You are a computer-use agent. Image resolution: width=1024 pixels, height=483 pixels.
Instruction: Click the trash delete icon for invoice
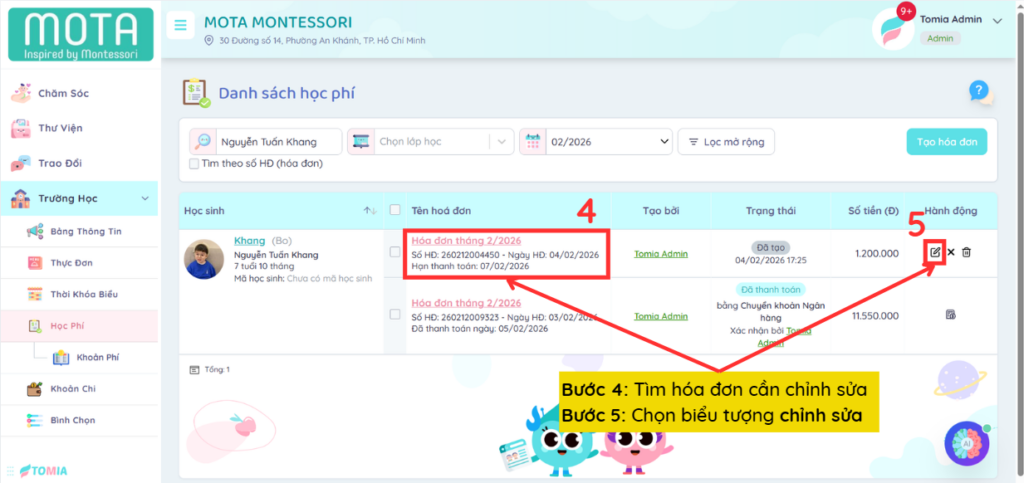coord(966,252)
